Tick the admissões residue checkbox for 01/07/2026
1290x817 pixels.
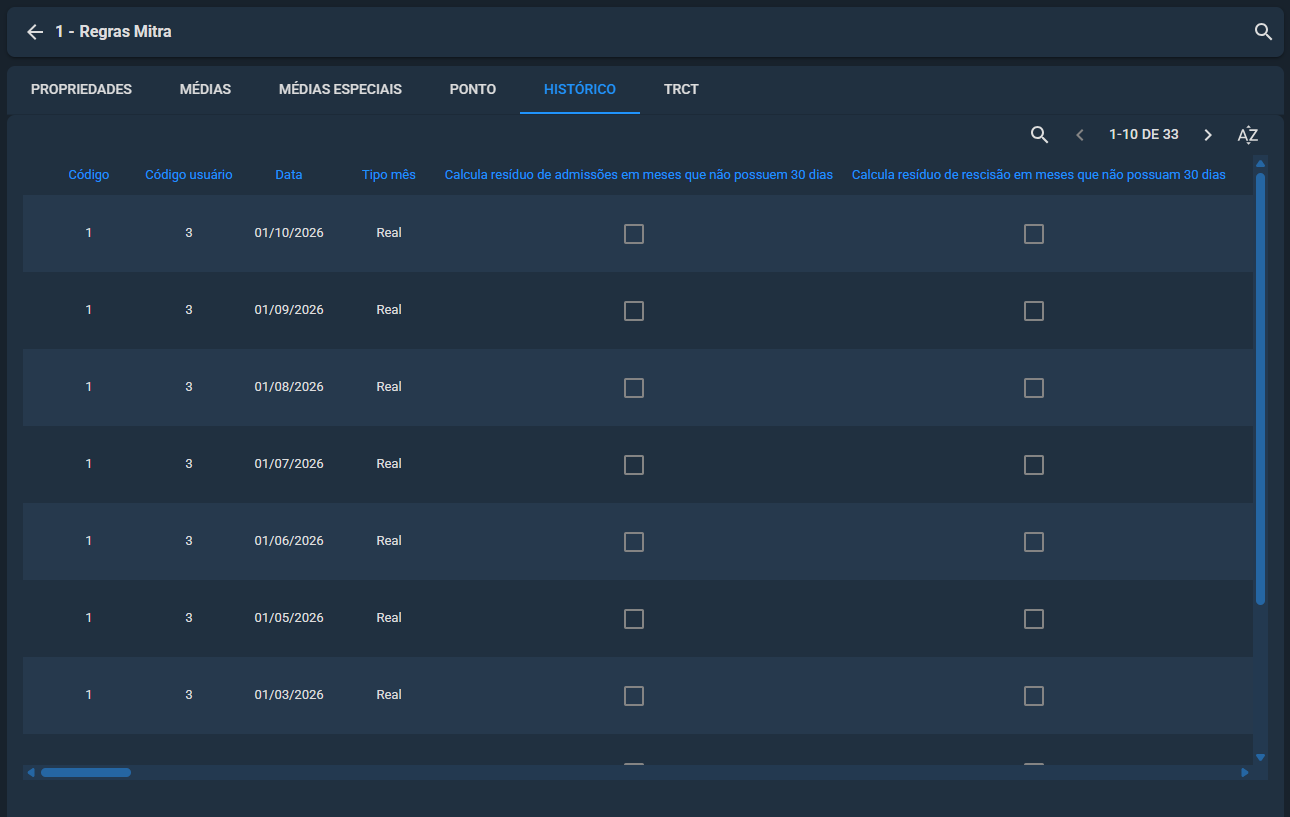(634, 465)
